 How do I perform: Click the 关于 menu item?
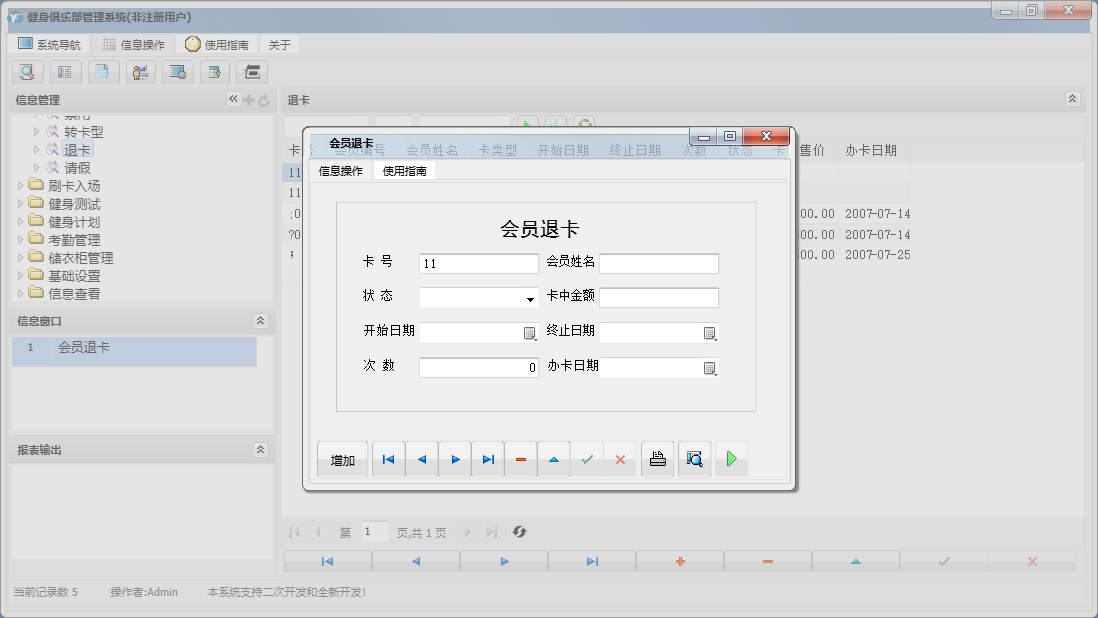(x=278, y=43)
